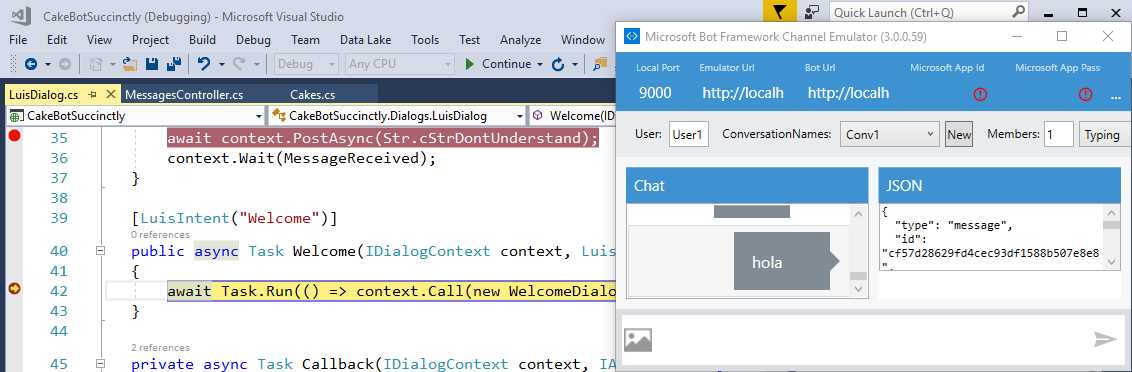1132x372 pixels.
Task: Close the LuisDialog.cs tab
Action: click(x=110, y=95)
